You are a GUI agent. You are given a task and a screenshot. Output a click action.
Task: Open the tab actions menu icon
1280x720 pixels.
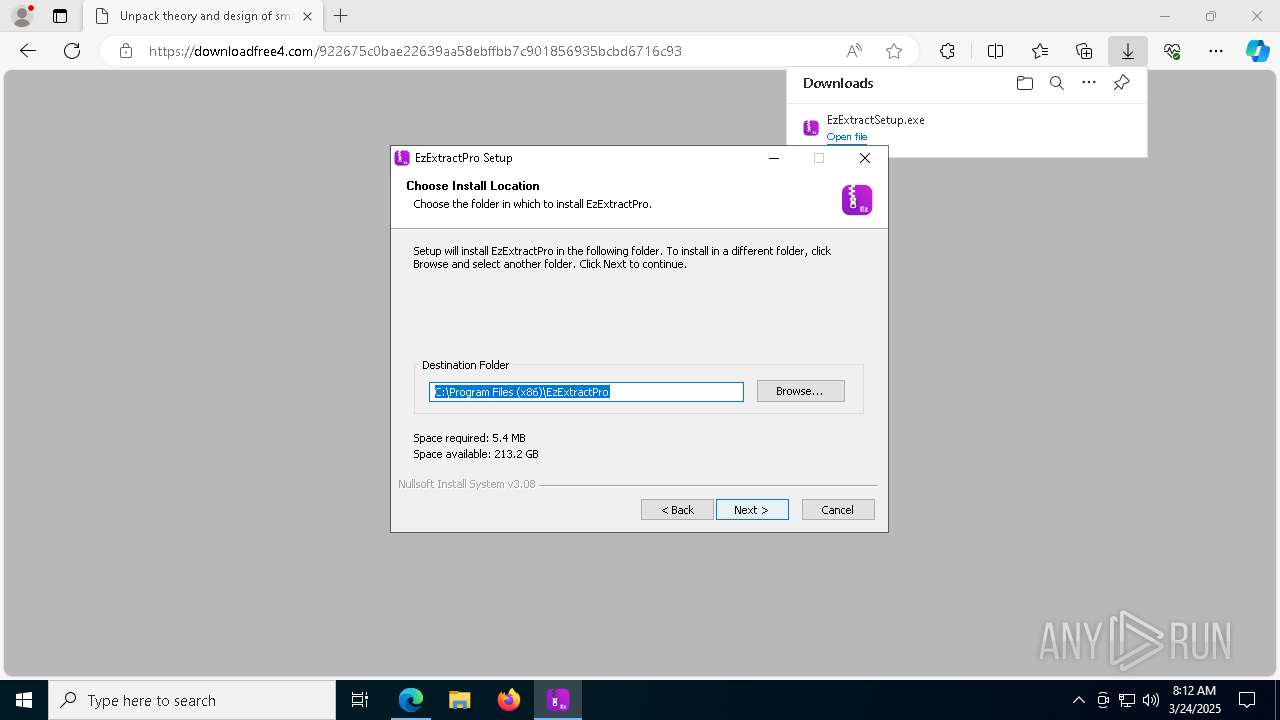[x=60, y=16]
